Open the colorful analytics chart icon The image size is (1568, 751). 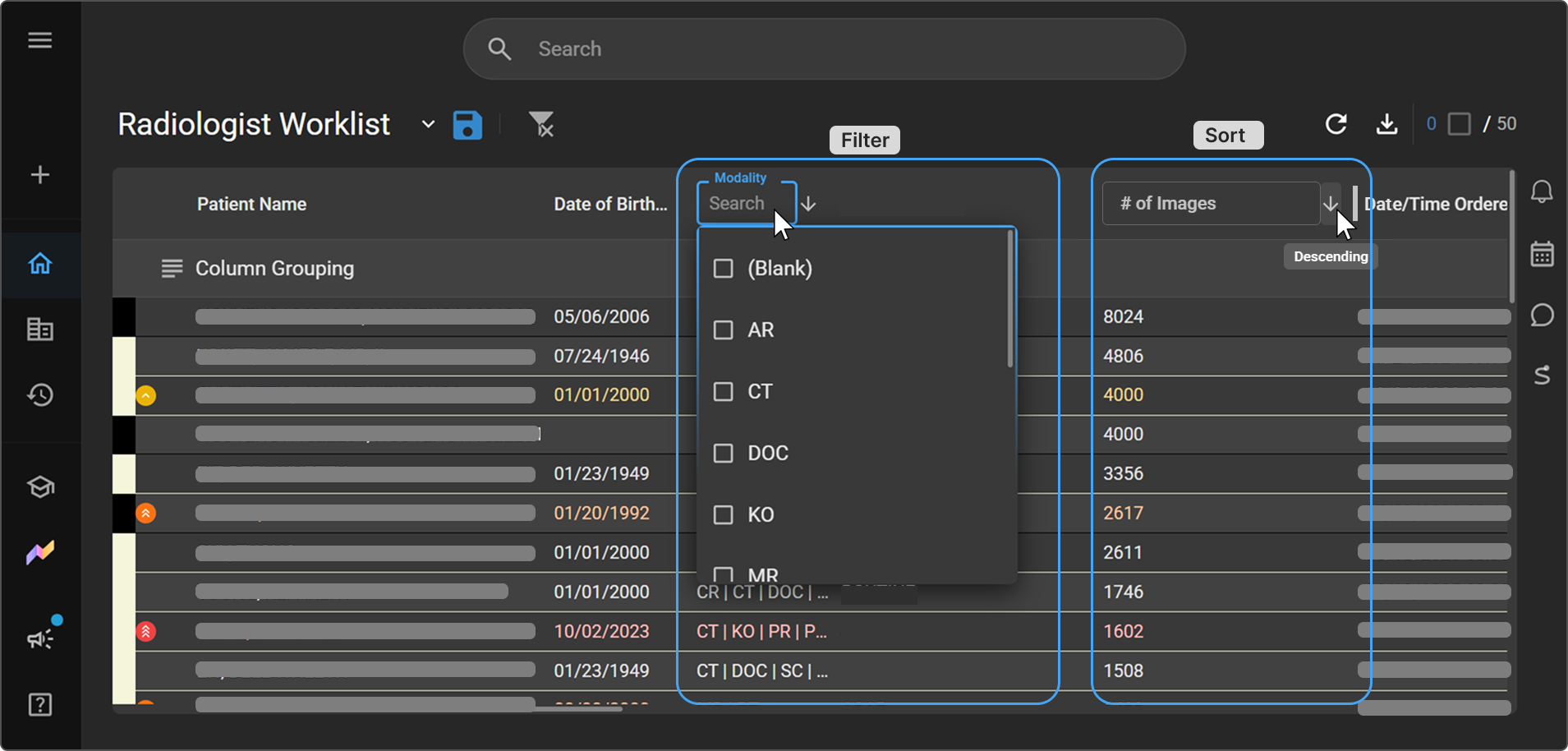point(40,553)
